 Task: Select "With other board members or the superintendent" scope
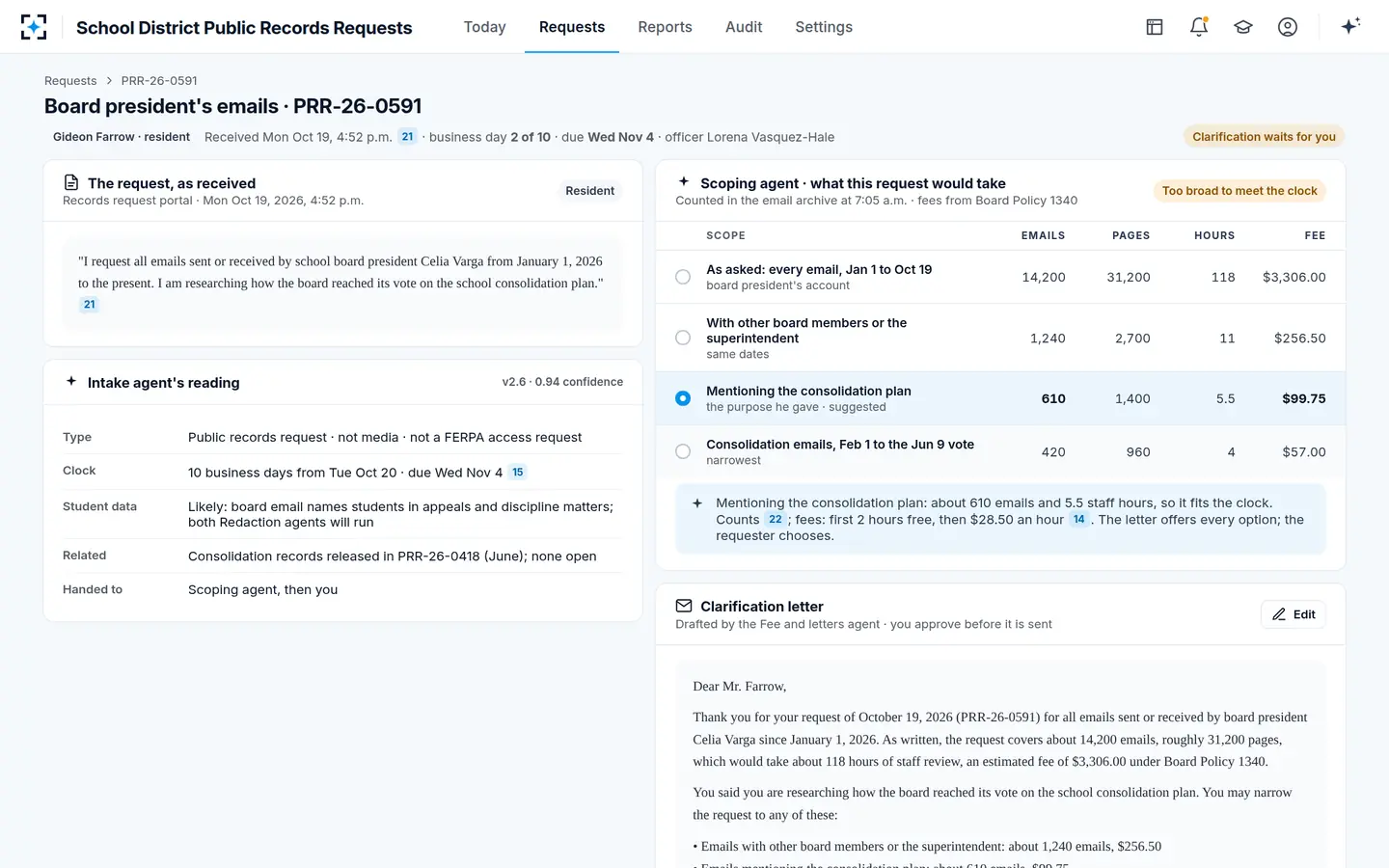tap(683, 338)
